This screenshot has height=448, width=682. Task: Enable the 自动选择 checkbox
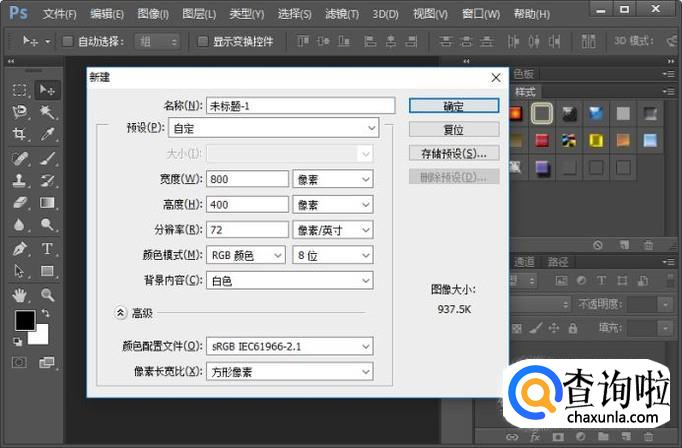(x=67, y=42)
